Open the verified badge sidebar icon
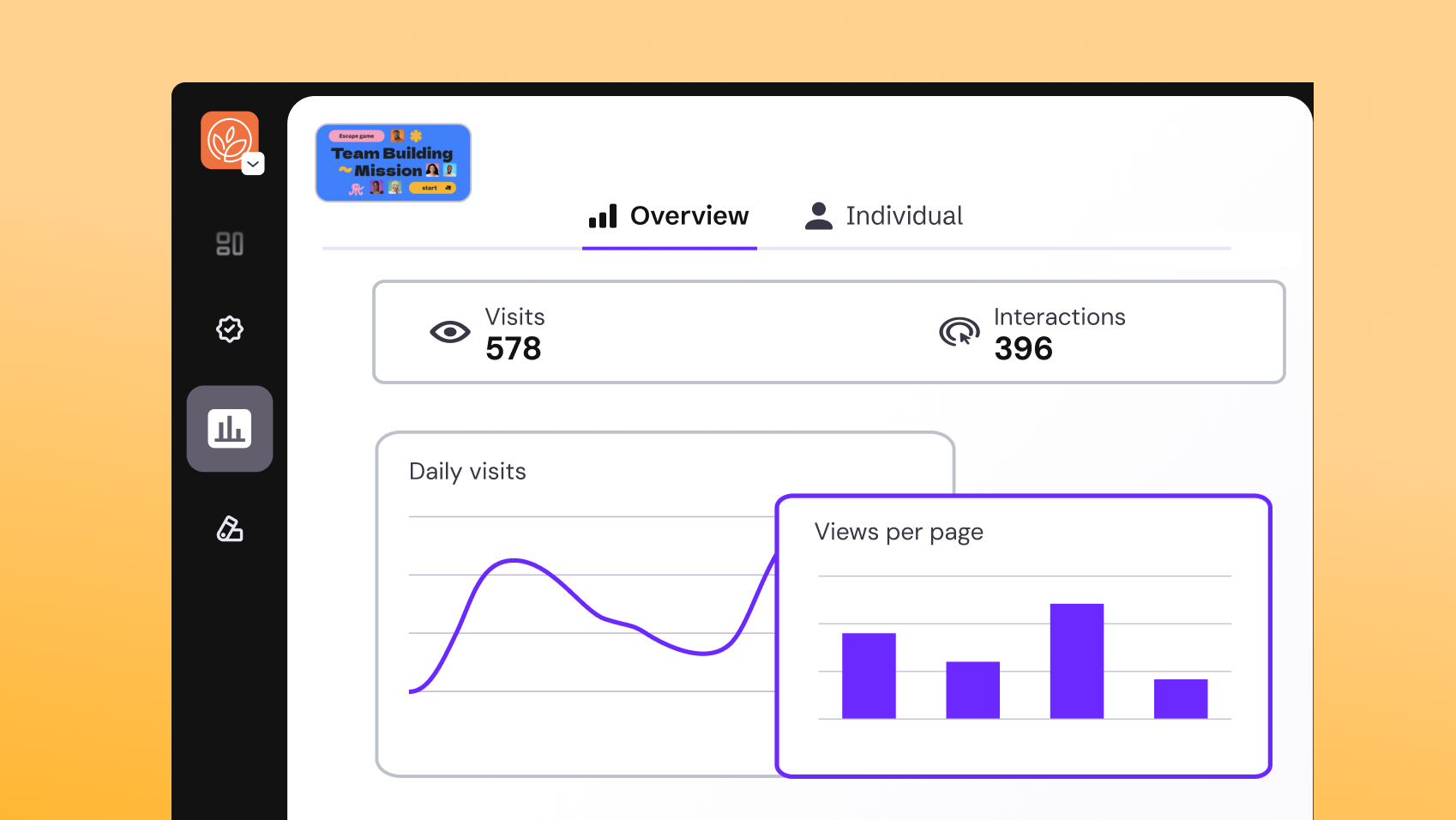 (x=230, y=329)
